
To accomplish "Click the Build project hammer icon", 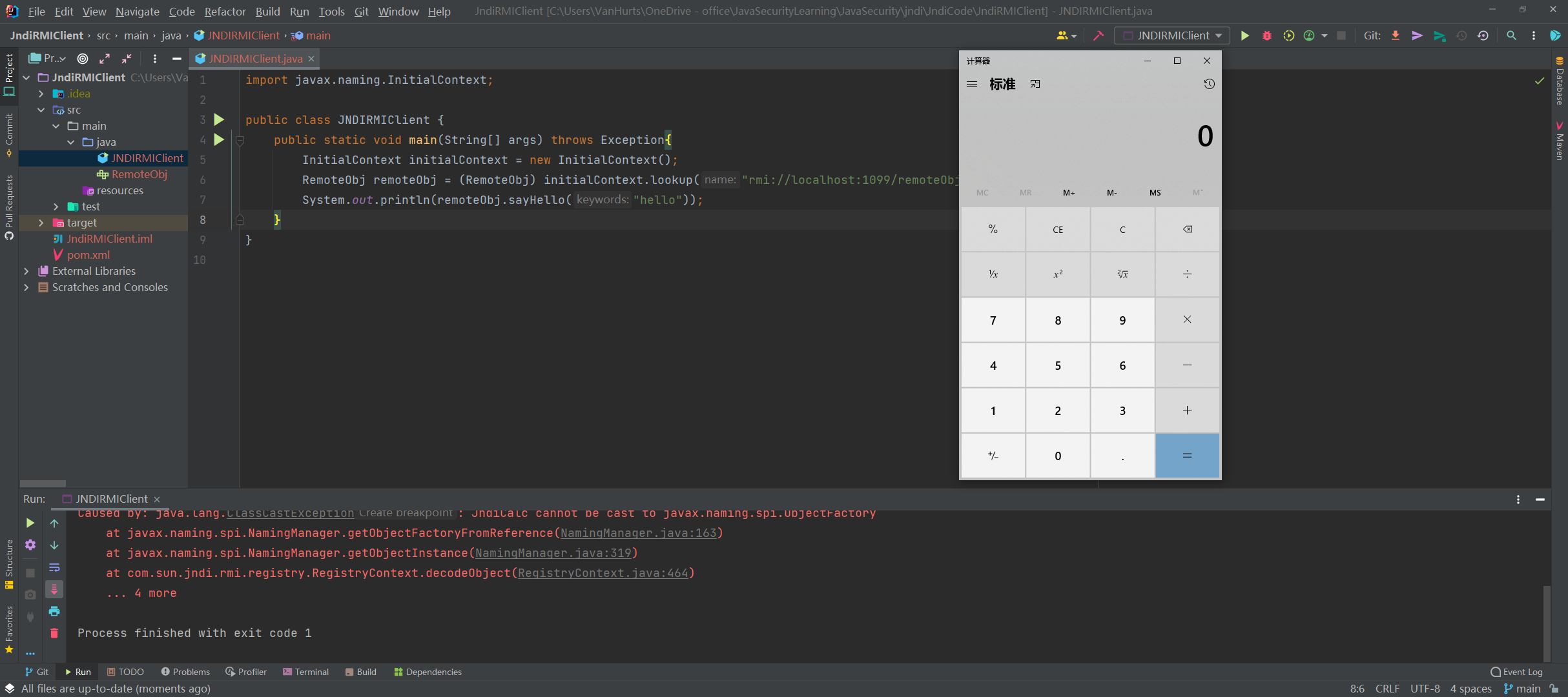I will click(x=1098, y=35).
